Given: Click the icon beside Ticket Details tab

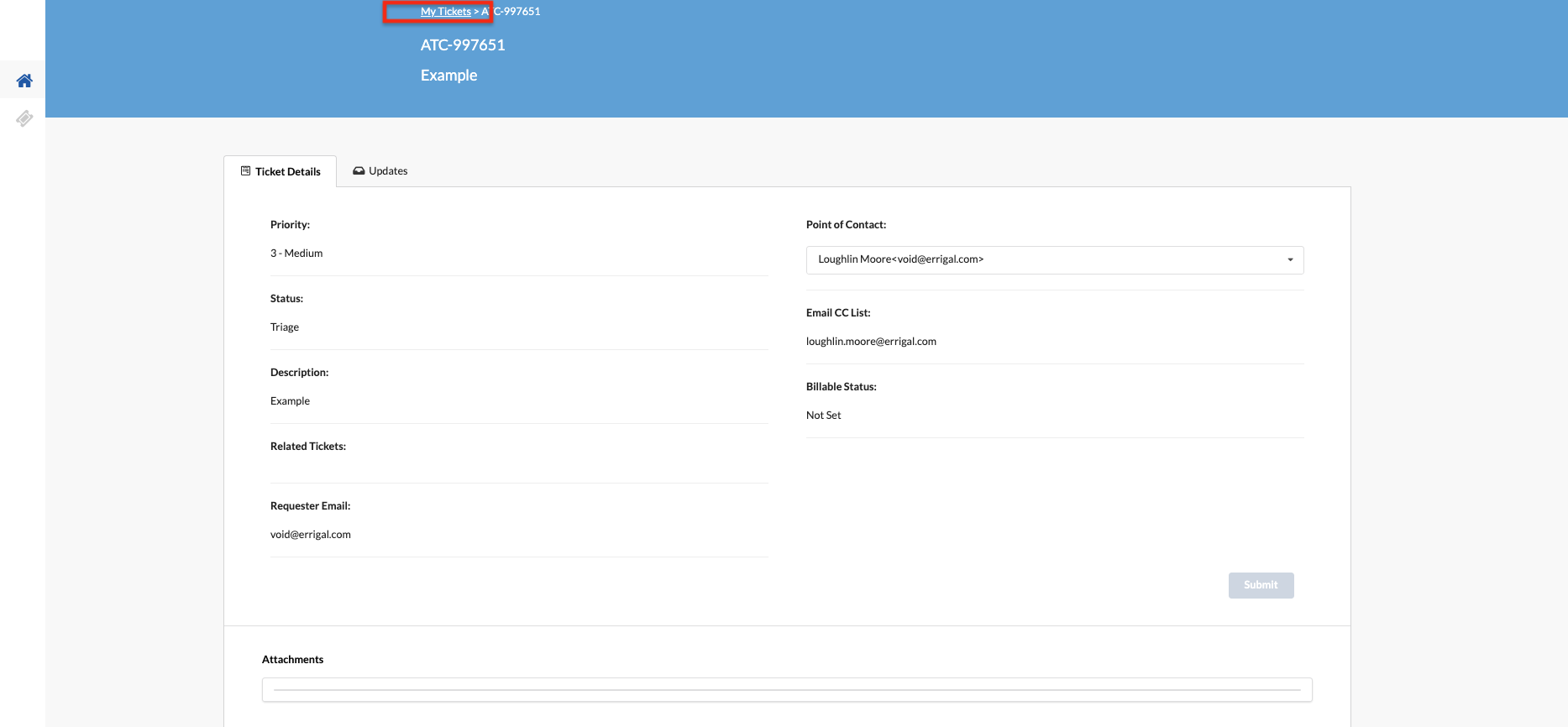Looking at the screenshot, I should pos(245,171).
